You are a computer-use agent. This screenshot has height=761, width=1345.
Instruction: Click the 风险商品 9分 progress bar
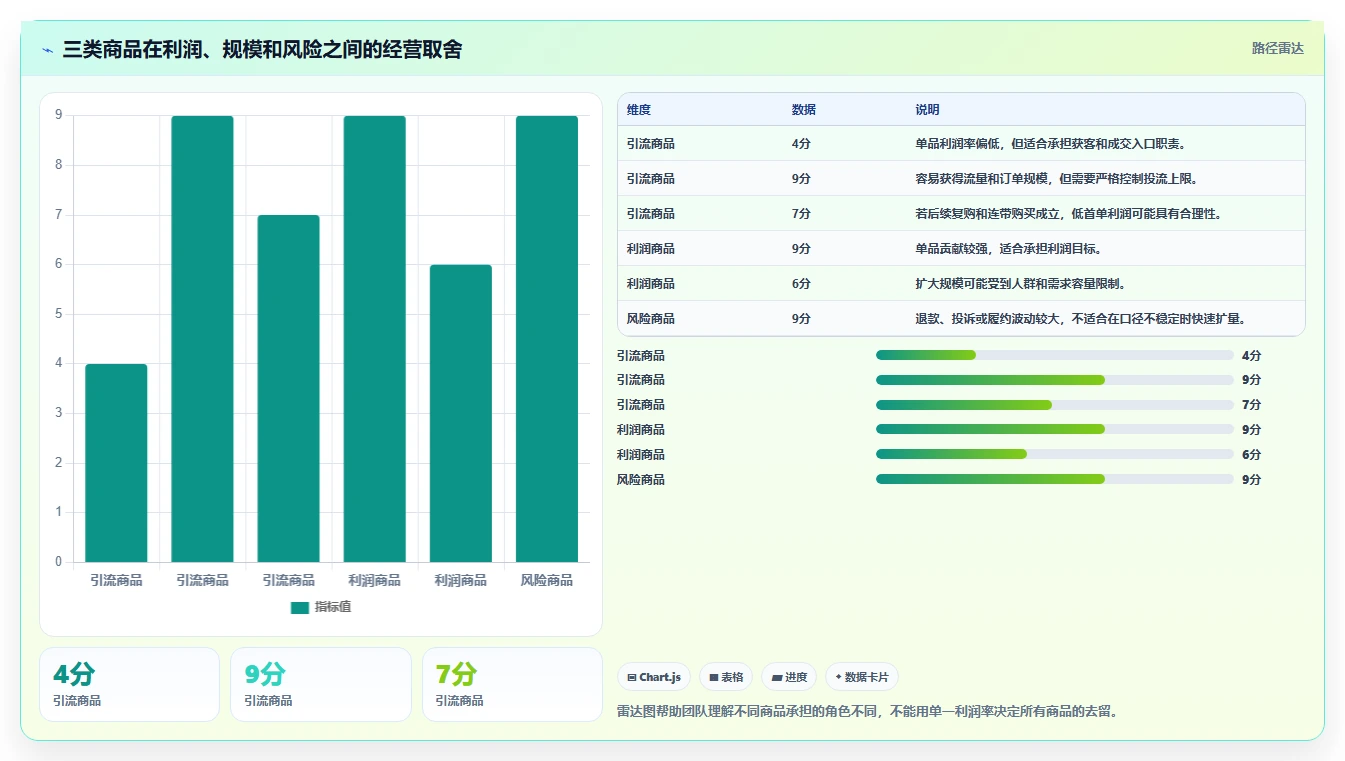(1055, 479)
